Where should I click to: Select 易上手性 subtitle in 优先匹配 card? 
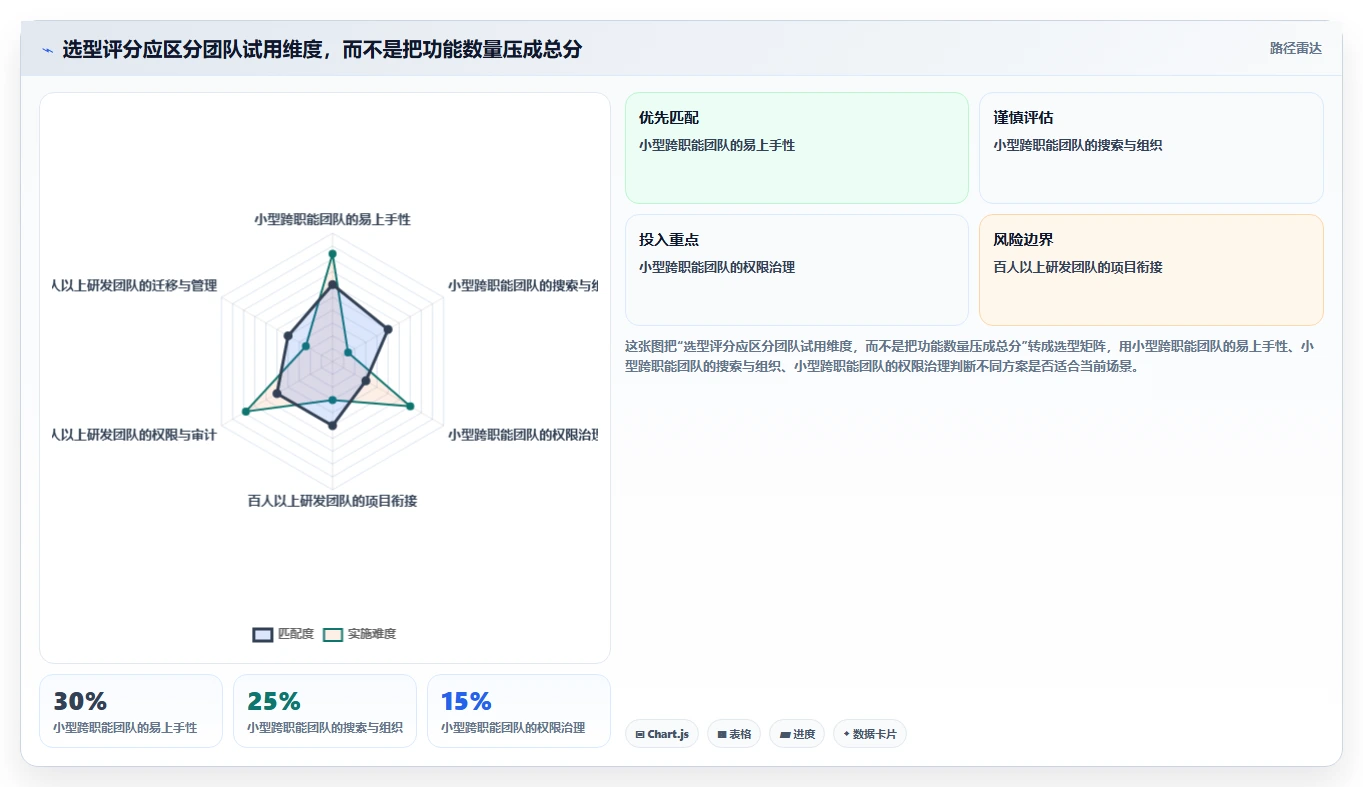(717, 145)
